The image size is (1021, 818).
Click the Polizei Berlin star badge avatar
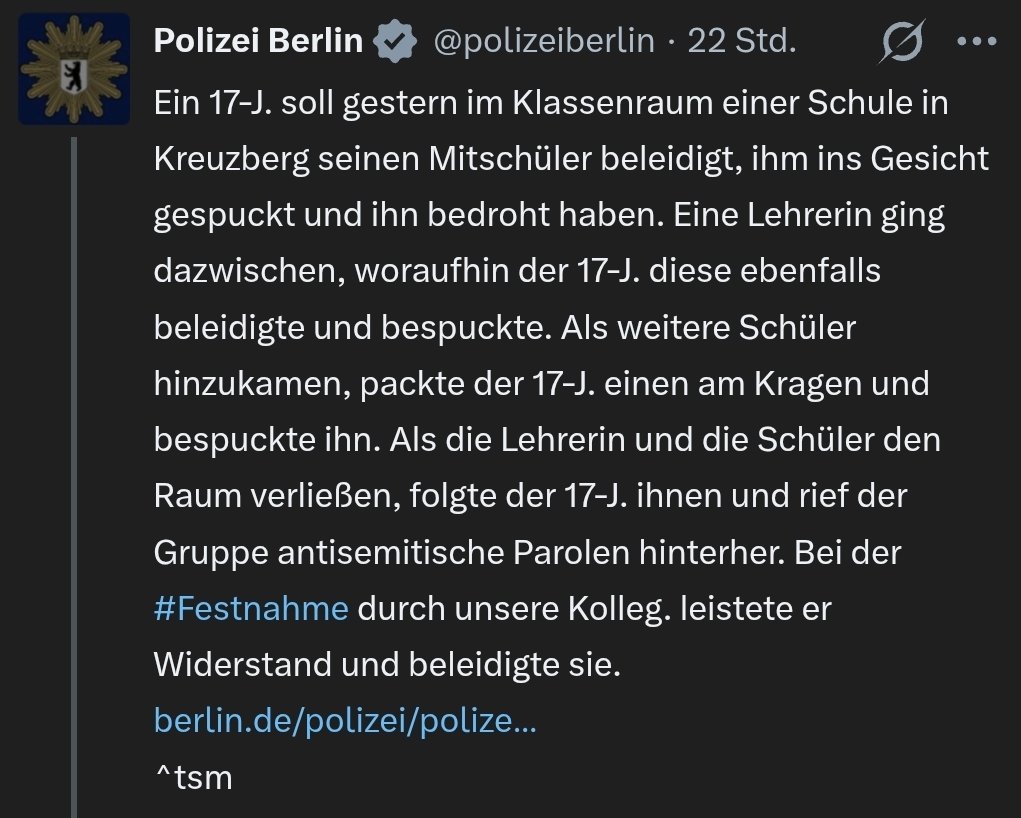tap(75, 68)
